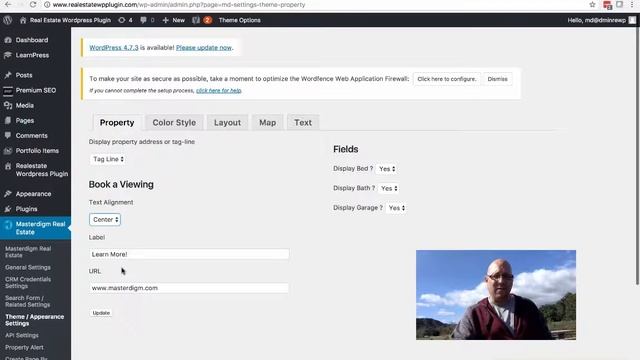Viewport: 640px width, 360px height.
Task: Open Theme Options in admin bar
Action: tap(240, 20)
